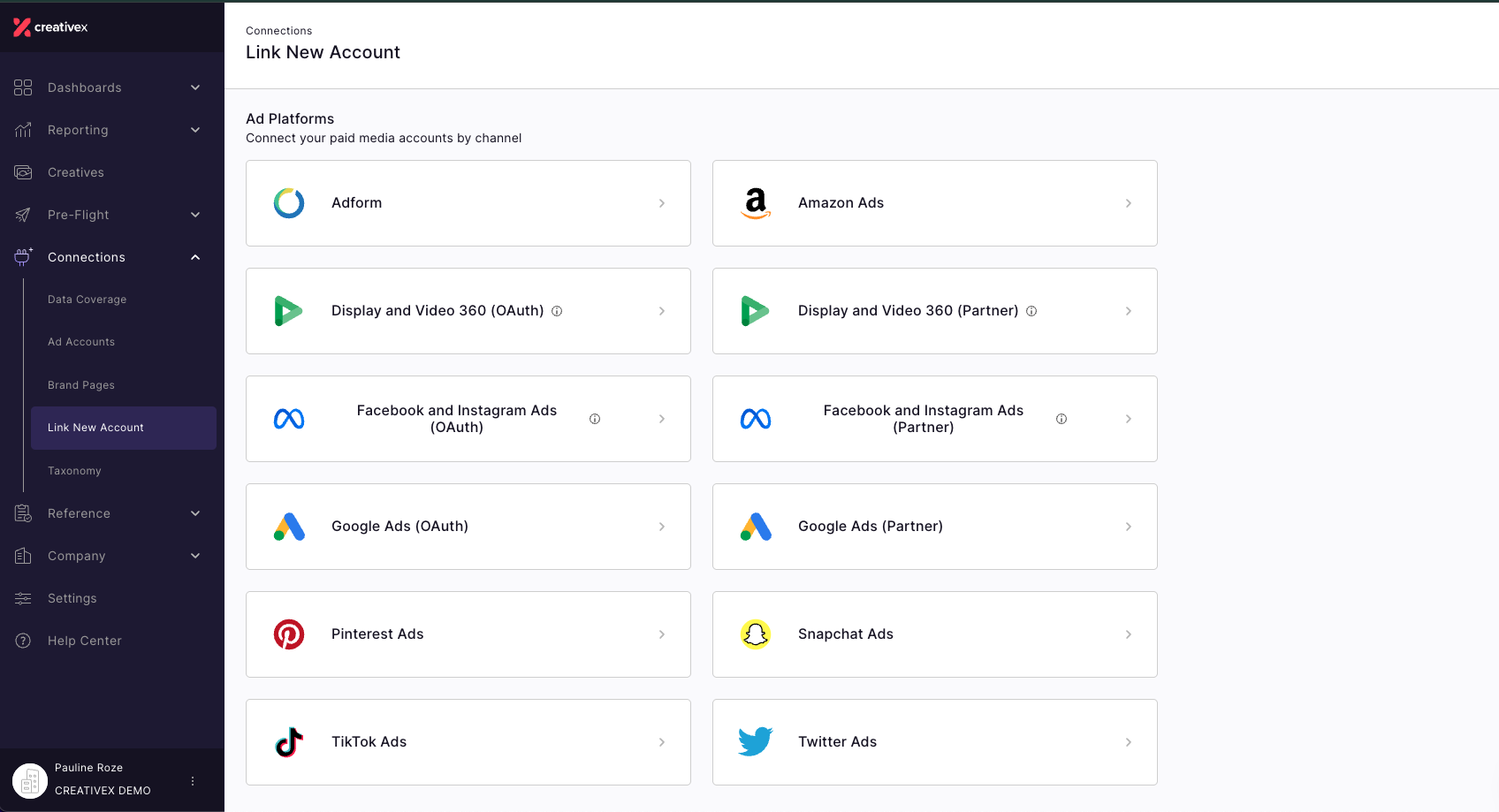
Task: Click the arrow on the Twitter Ads card
Action: [1129, 742]
